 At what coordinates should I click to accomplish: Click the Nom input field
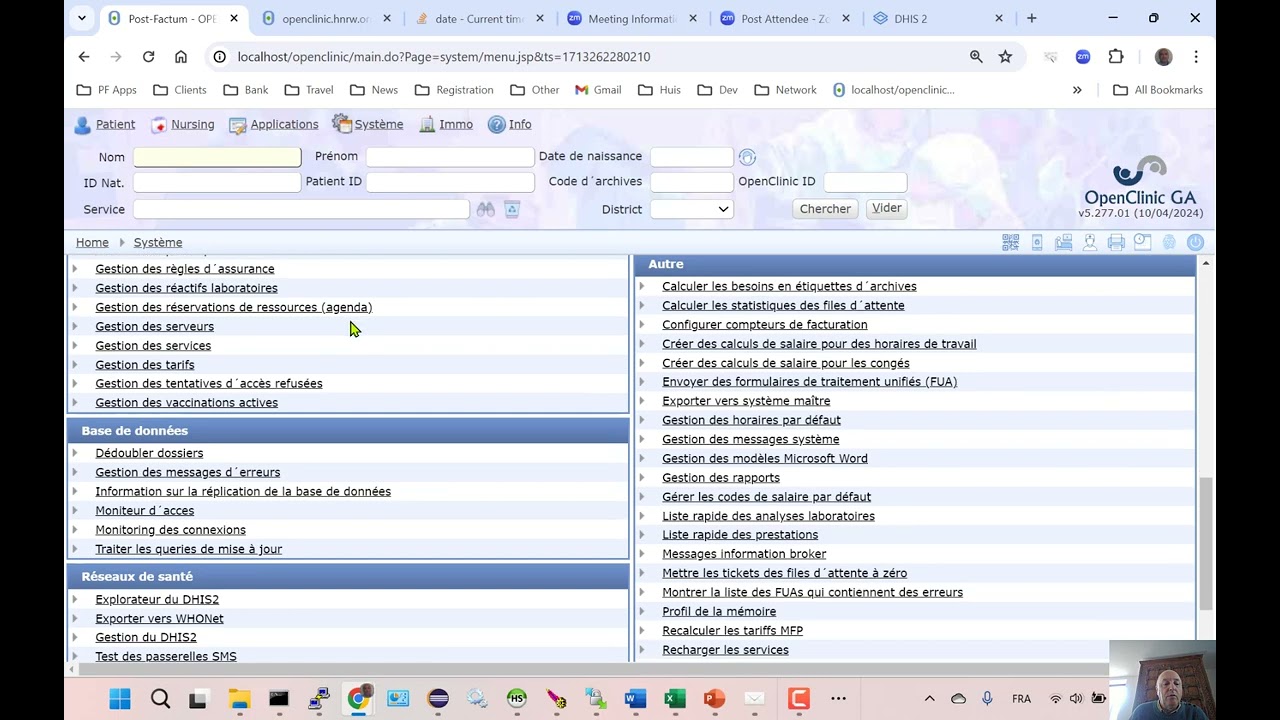[217, 157]
